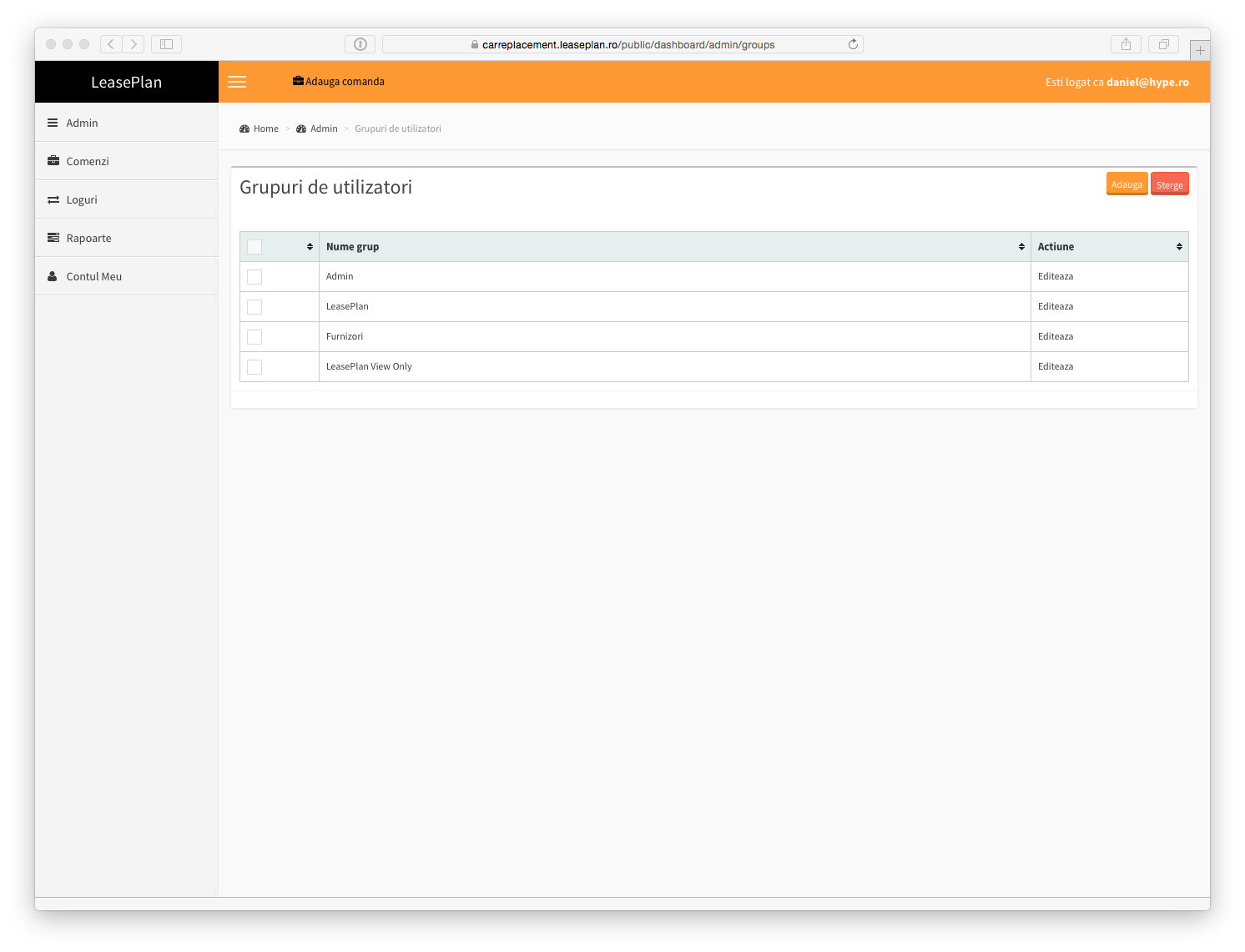This screenshot has height=952, width=1245.
Task: Open the Rapoarte sidebar menu
Action: (x=127, y=238)
